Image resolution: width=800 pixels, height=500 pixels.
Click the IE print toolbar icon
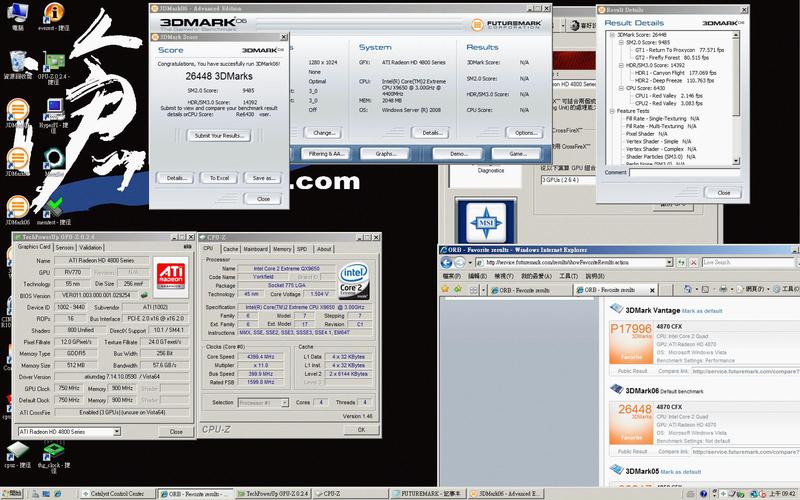click(723, 289)
